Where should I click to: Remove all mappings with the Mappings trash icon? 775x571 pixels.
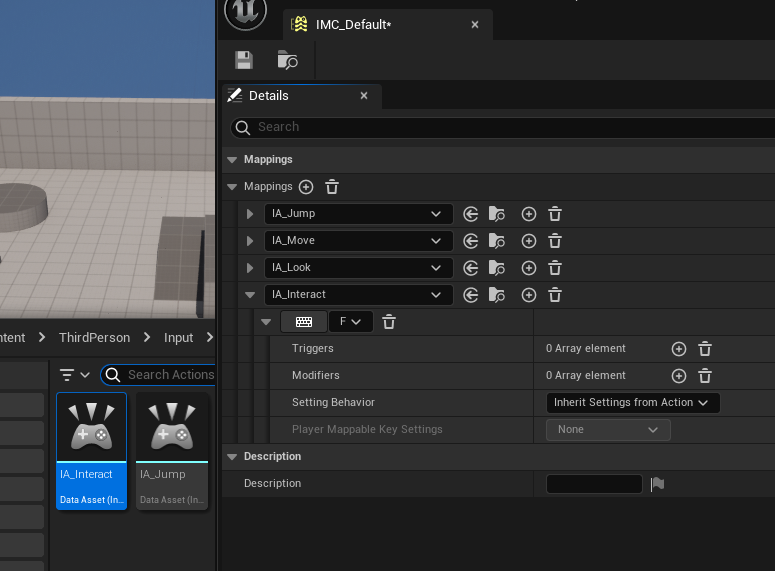(x=332, y=187)
